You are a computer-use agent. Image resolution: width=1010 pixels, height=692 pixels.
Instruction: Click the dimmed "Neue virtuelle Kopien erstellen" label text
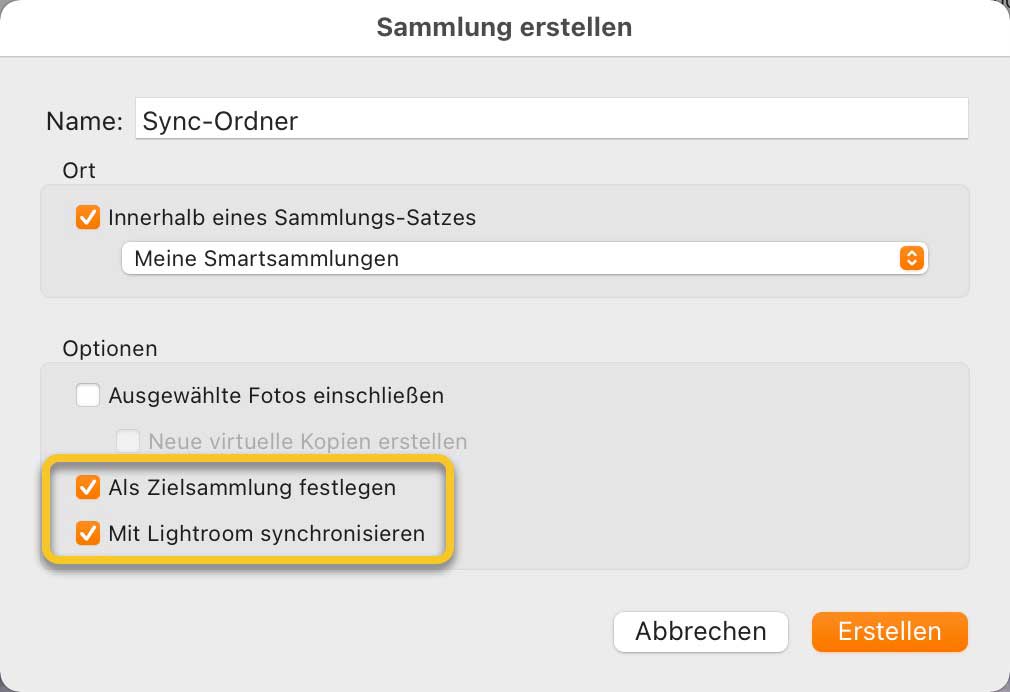click(x=308, y=441)
